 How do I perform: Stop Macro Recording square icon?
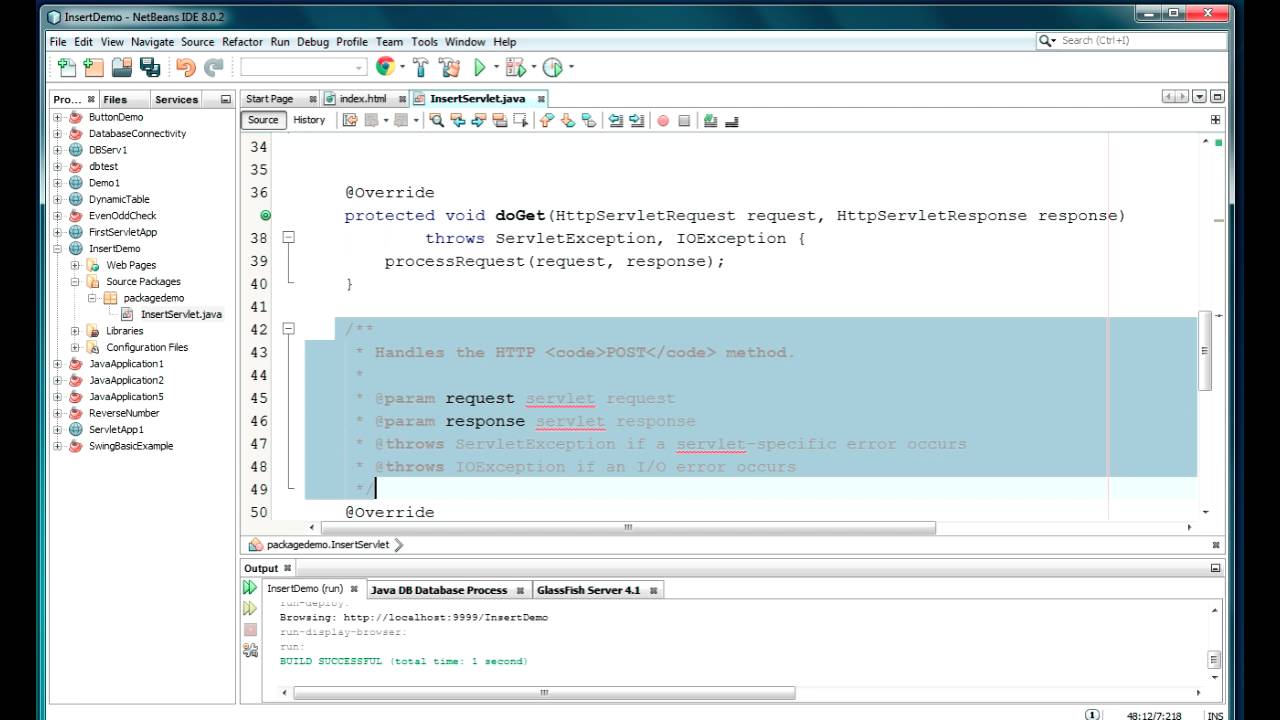[684, 121]
